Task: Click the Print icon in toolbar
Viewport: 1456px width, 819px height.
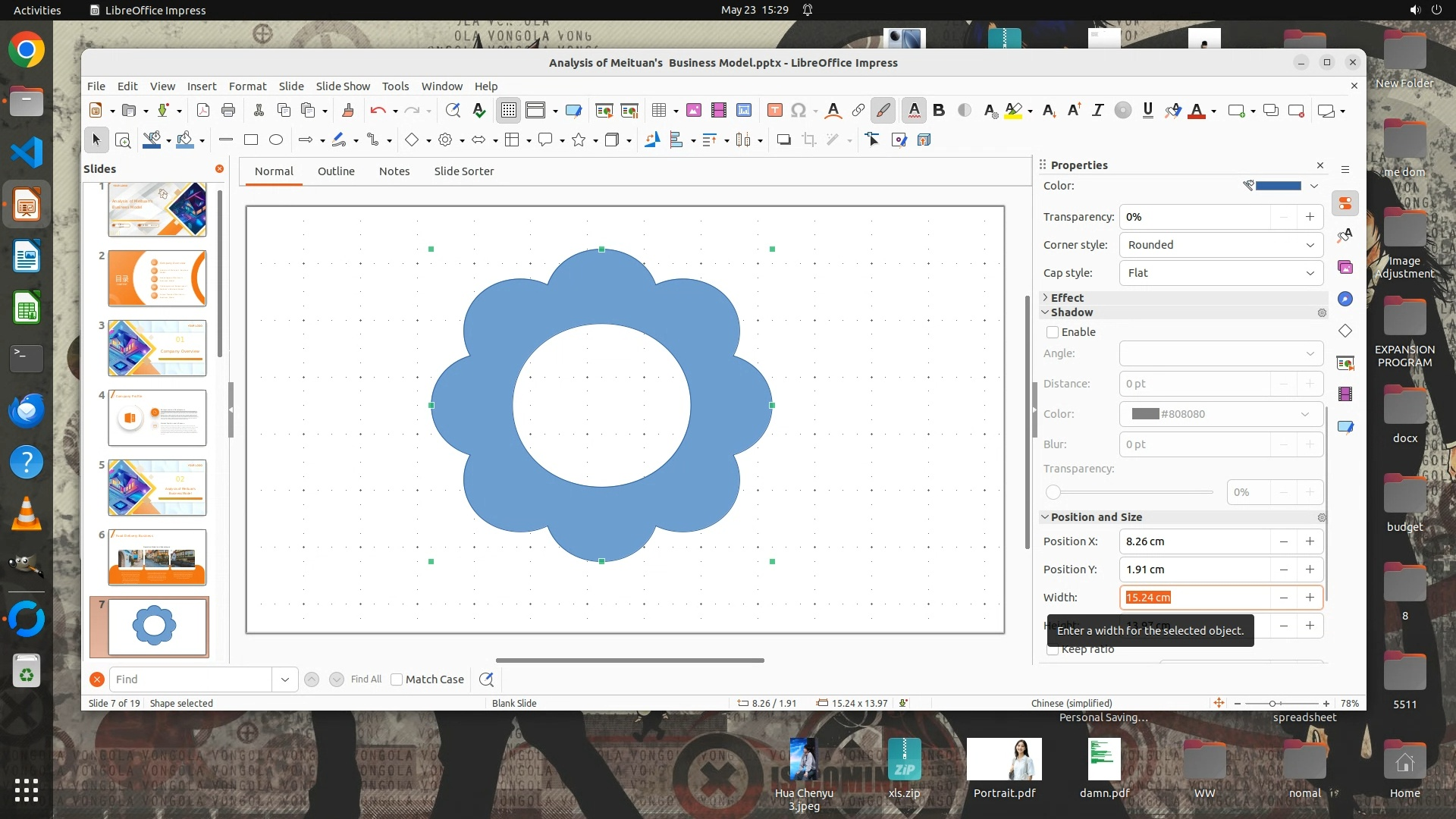Action: point(228,111)
